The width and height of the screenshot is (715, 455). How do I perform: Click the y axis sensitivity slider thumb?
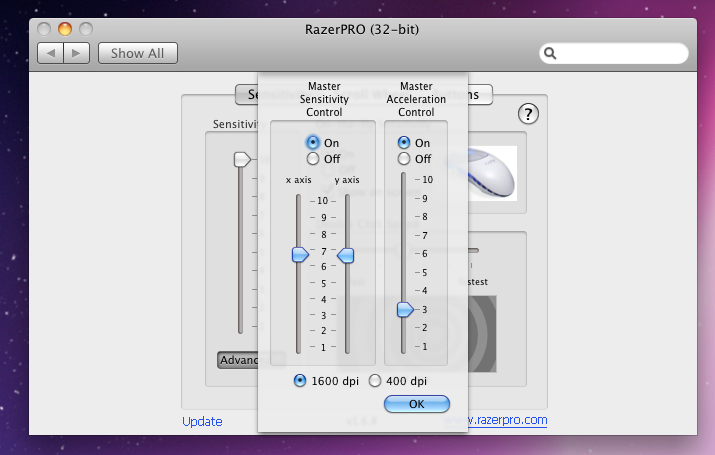pyautogui.click(x=346, y=255)
